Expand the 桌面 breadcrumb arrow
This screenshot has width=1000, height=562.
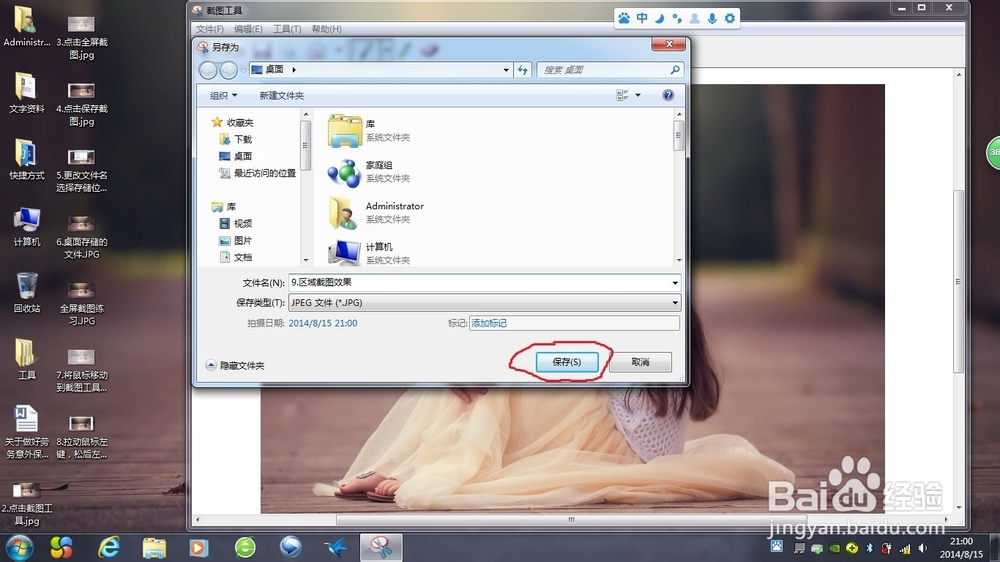coord(294,70)
